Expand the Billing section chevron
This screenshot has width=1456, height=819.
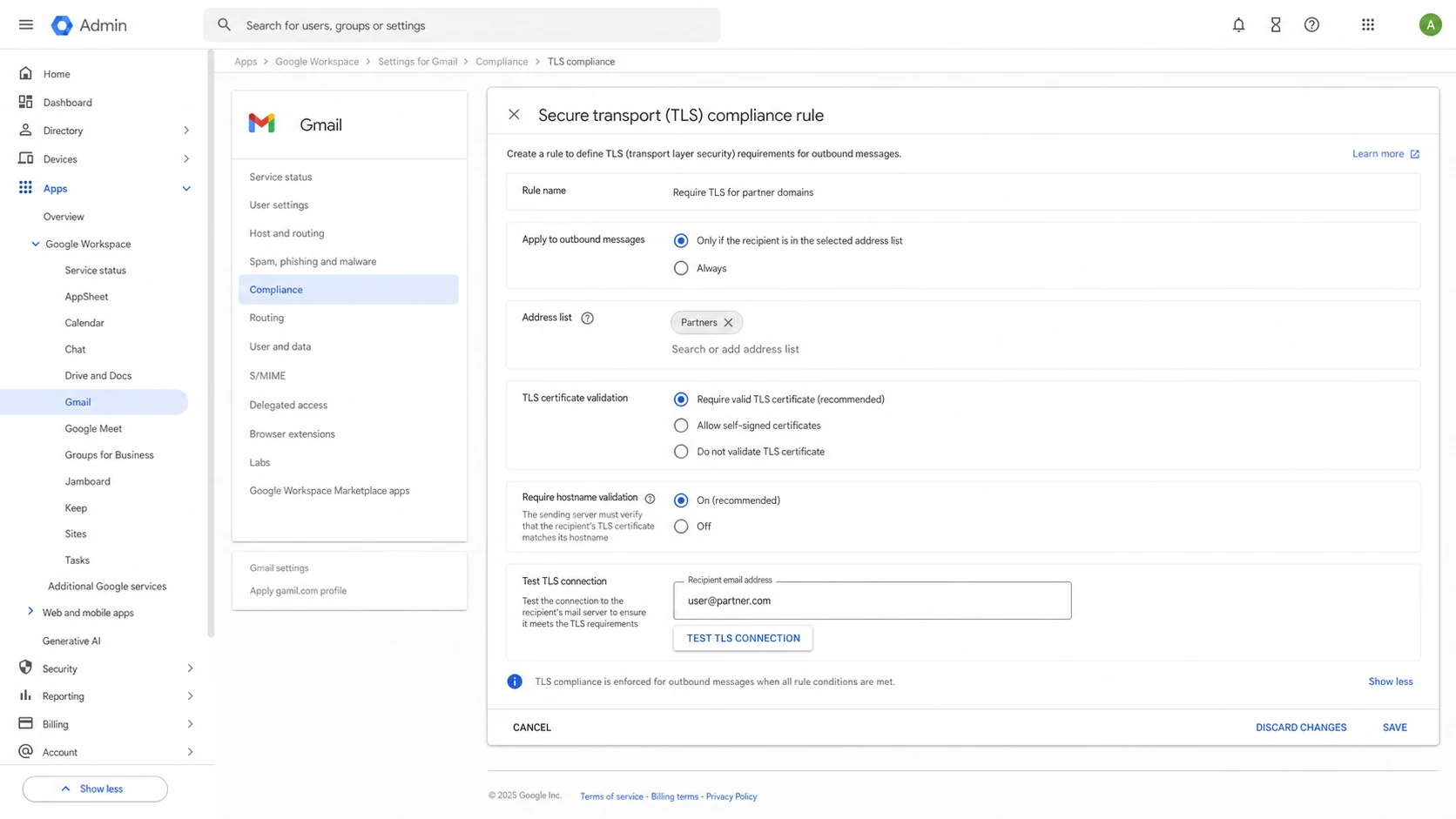click(x=190, y=724)
